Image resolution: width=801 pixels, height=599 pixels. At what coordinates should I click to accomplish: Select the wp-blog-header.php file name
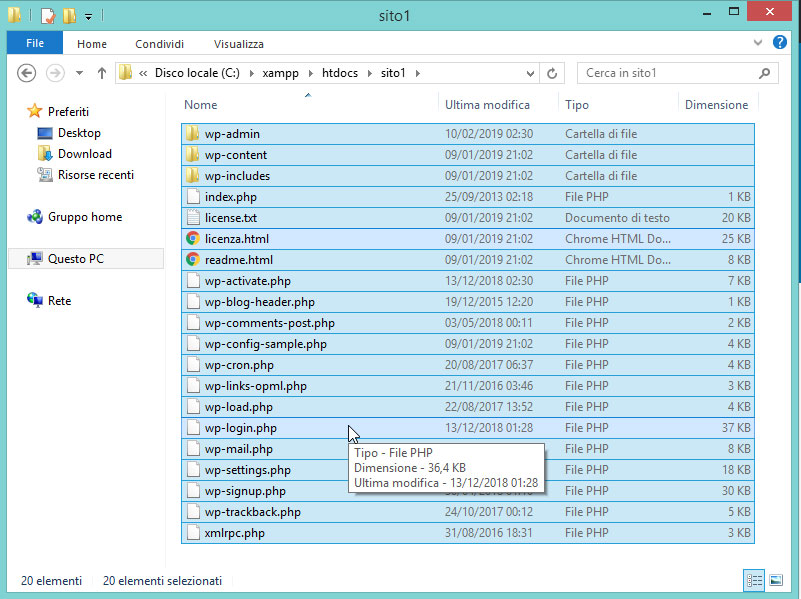(260, 302)
